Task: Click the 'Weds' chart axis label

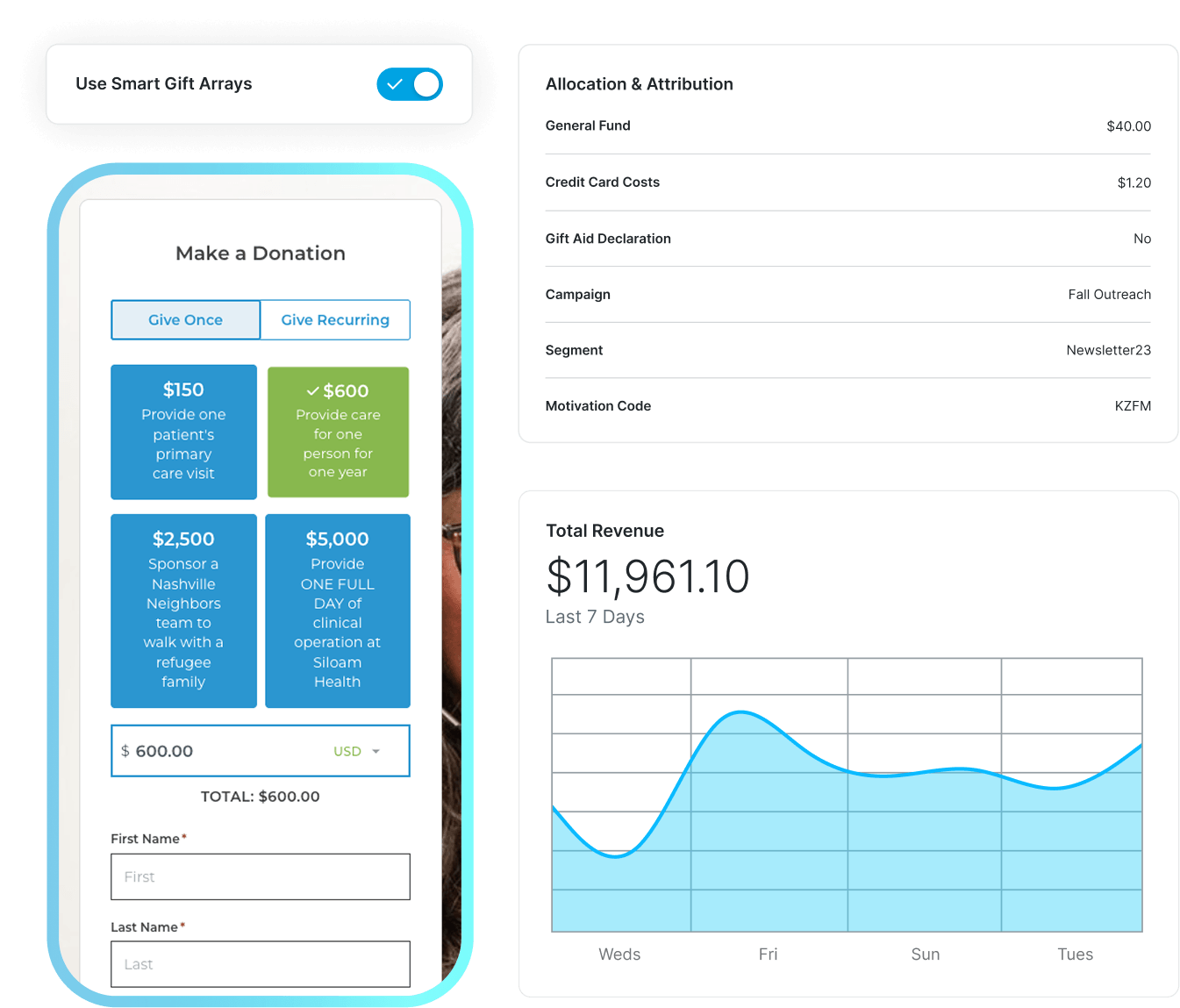Action: pos(619,954)
